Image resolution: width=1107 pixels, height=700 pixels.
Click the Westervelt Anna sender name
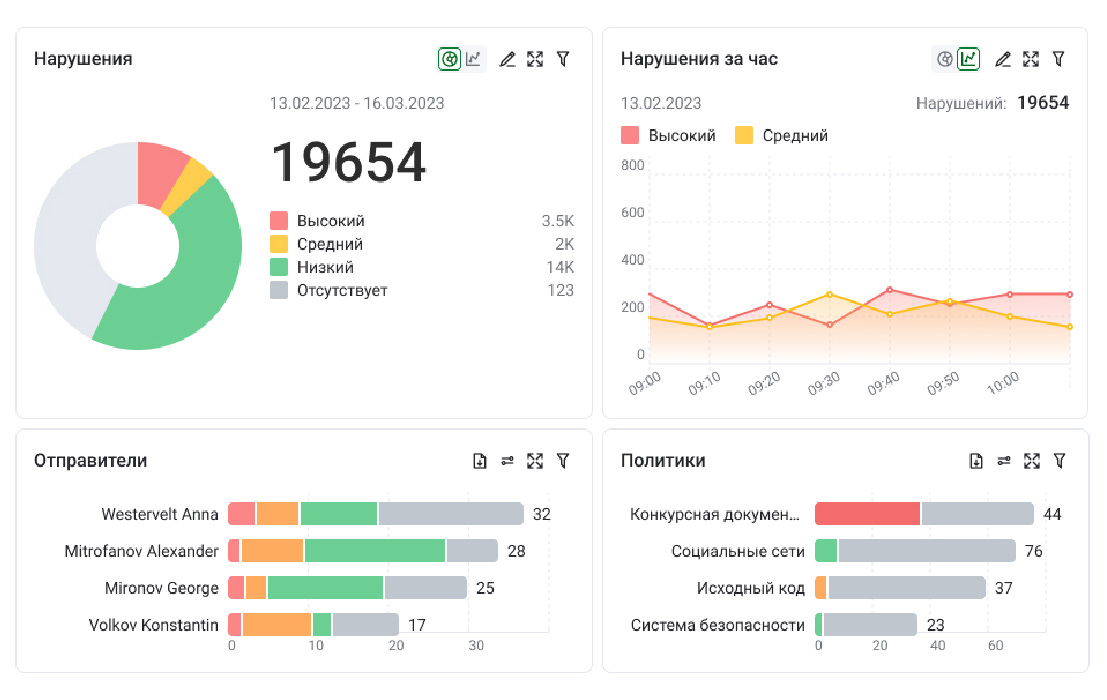pos(160,514)
